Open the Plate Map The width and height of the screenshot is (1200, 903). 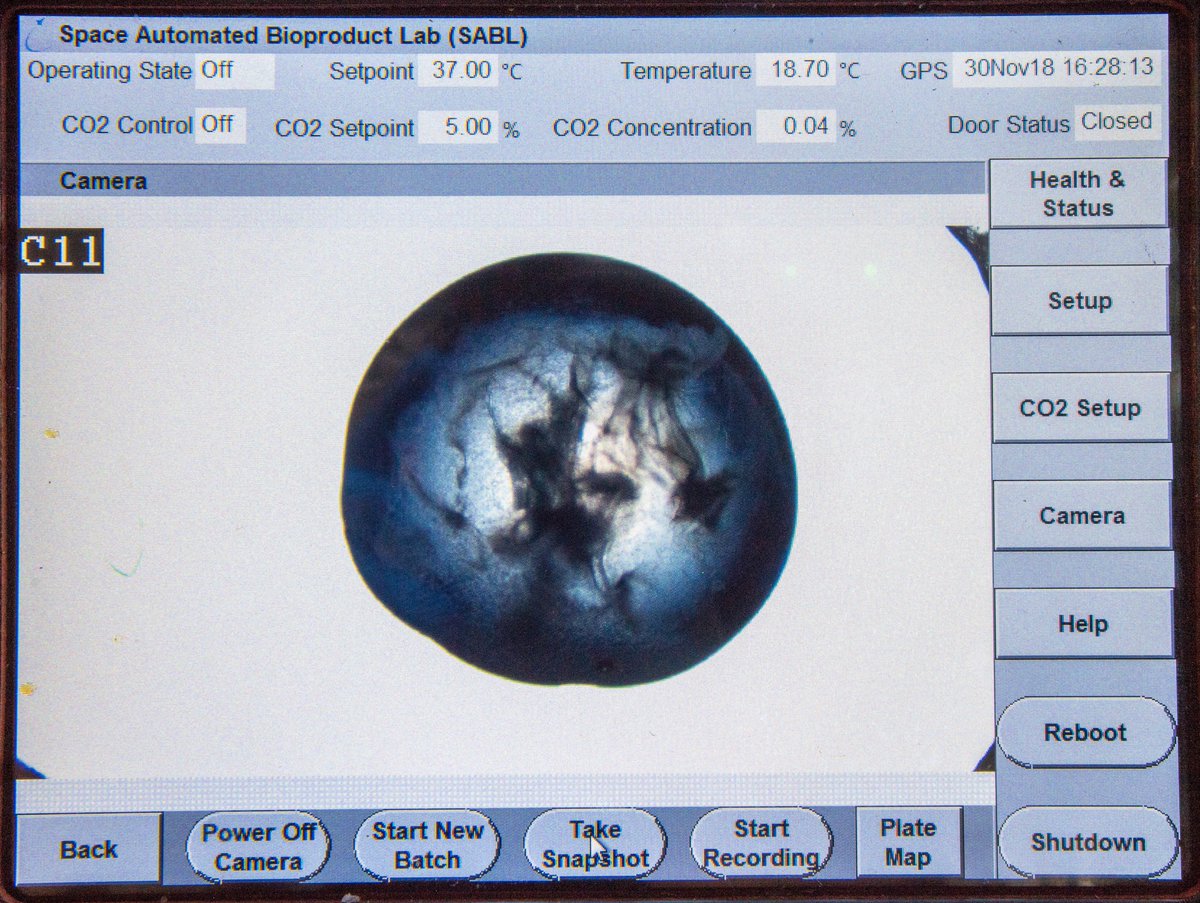tap(908, 842)
